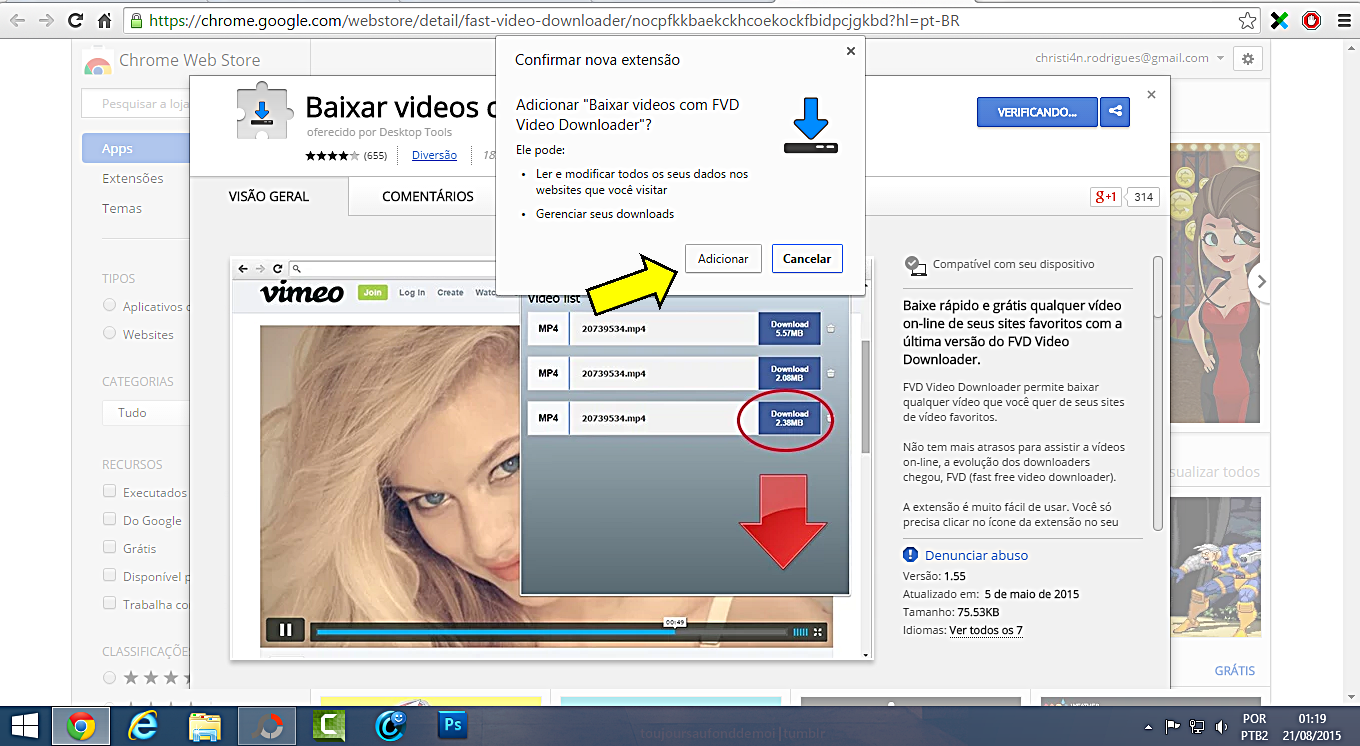
Task: Open the Web Store settings gear
Action: coord(1247,59)
